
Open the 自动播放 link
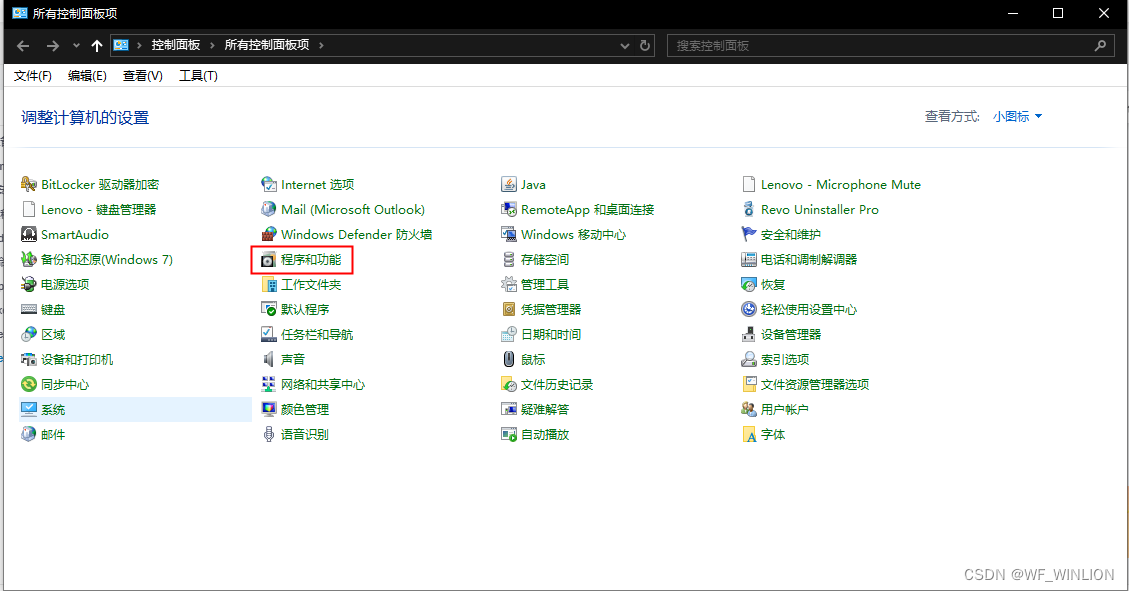click(545, 434)
